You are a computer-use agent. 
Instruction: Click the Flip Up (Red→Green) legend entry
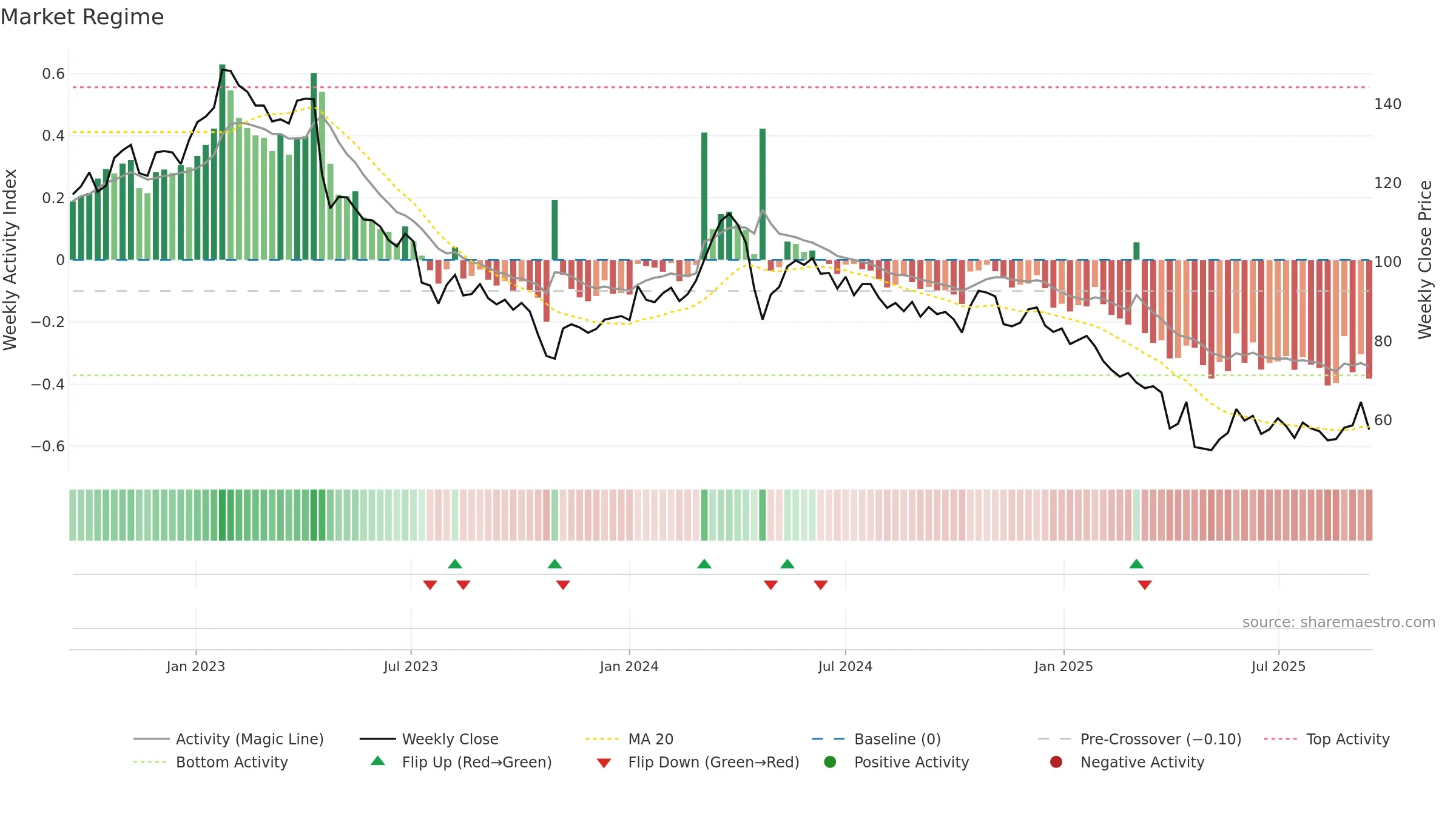pos(461,762)
